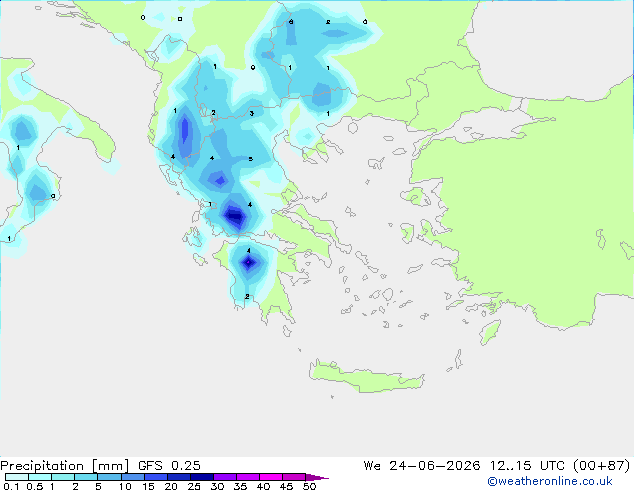This screenshot has height=490, width=634.
Task: Click the '30' legend scale label
Action: point(218,486)
